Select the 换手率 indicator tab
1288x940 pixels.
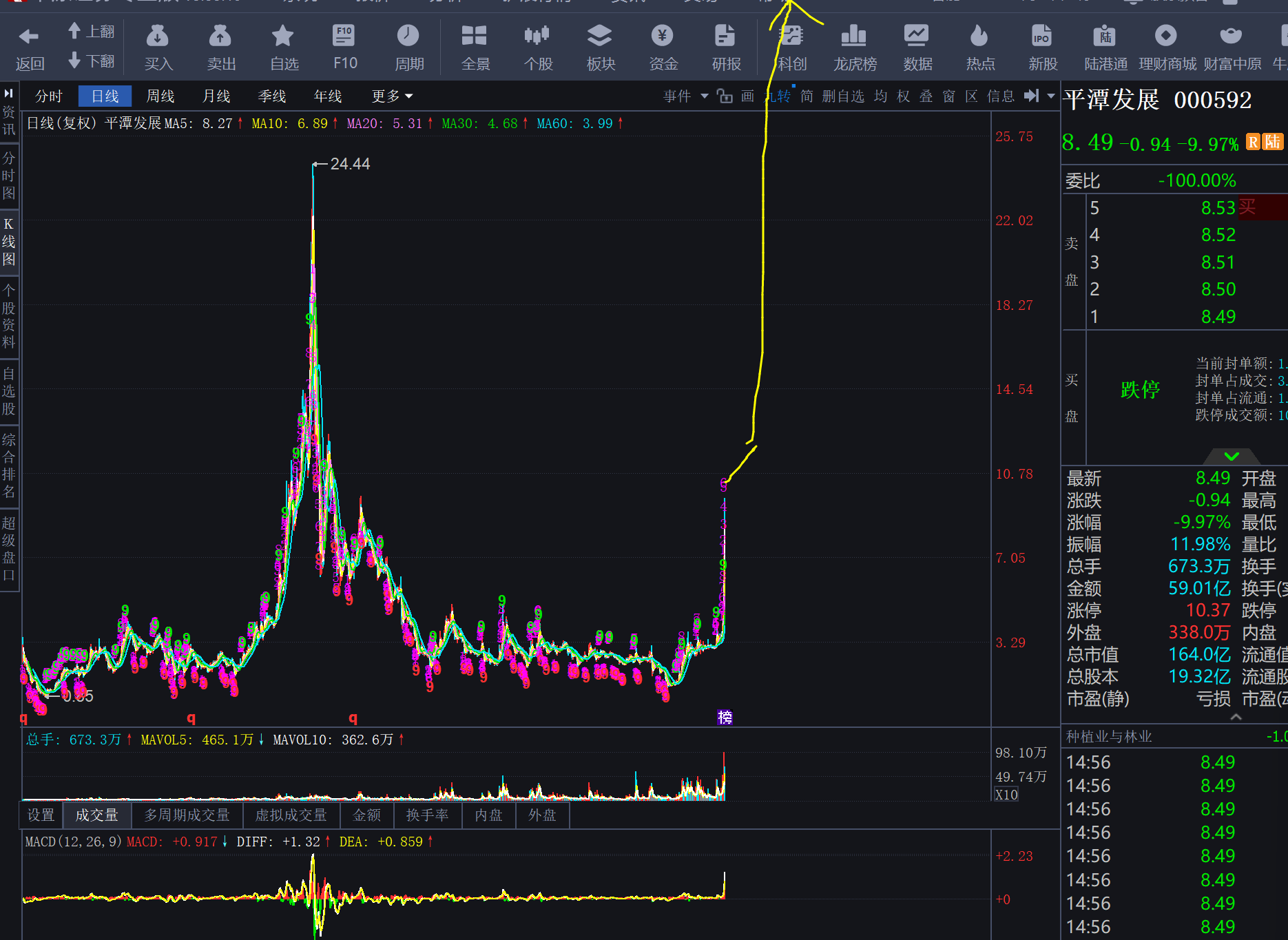pos(427,815)
